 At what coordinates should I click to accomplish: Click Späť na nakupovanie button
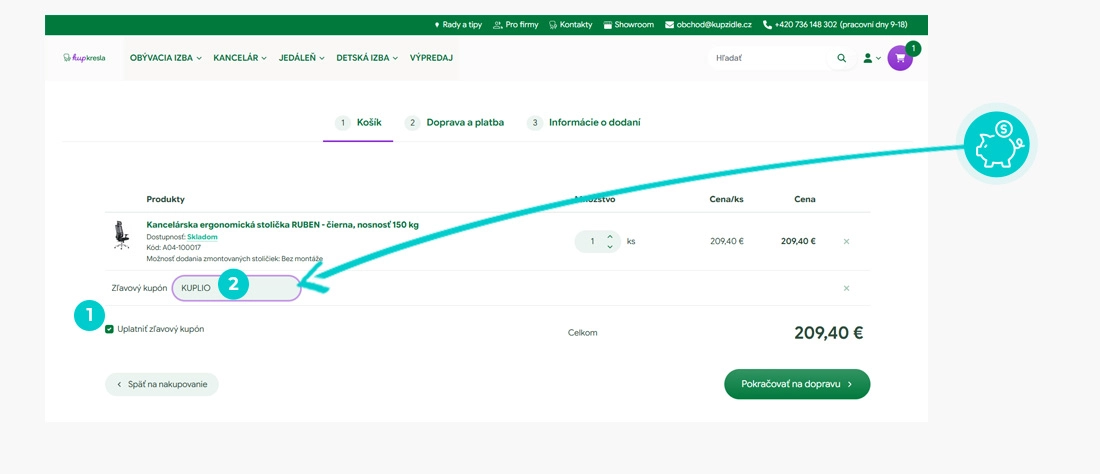coord(161,384)
